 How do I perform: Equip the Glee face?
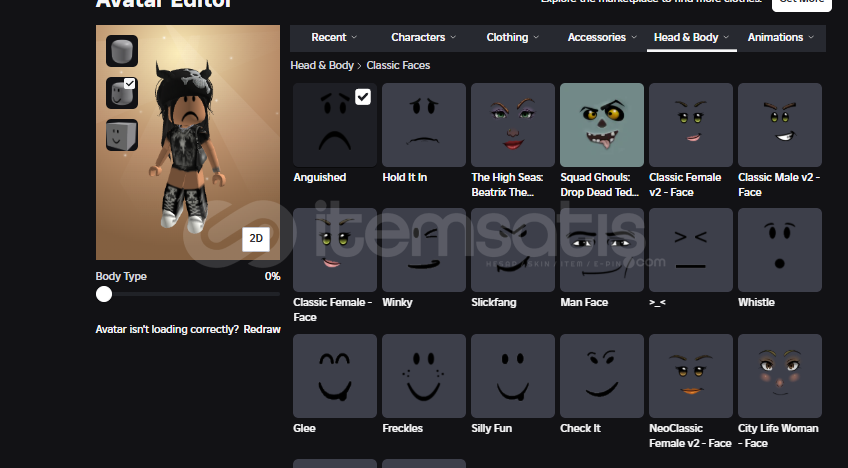click(335, 376)
